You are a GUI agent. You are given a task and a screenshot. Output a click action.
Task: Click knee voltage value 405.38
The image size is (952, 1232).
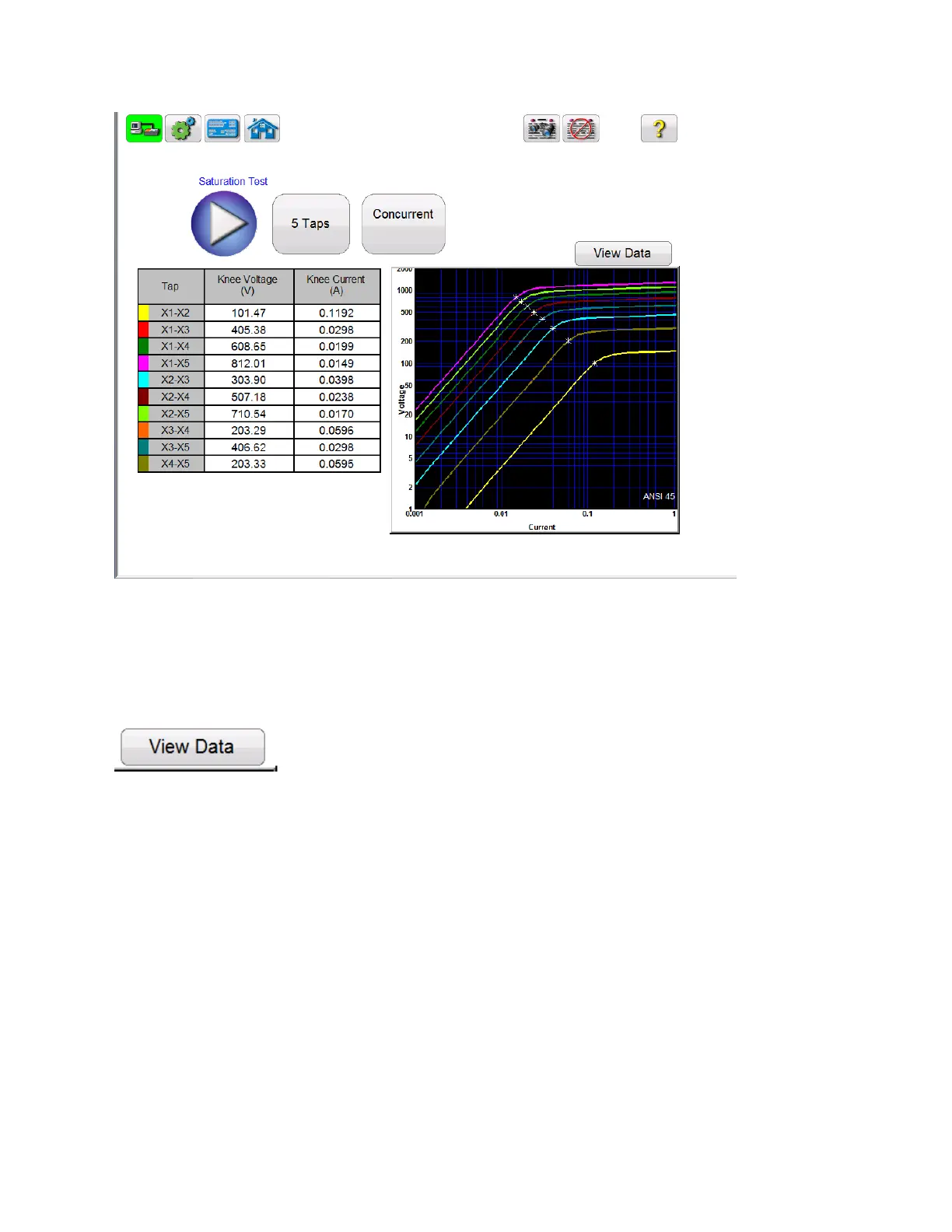point(249,330)
